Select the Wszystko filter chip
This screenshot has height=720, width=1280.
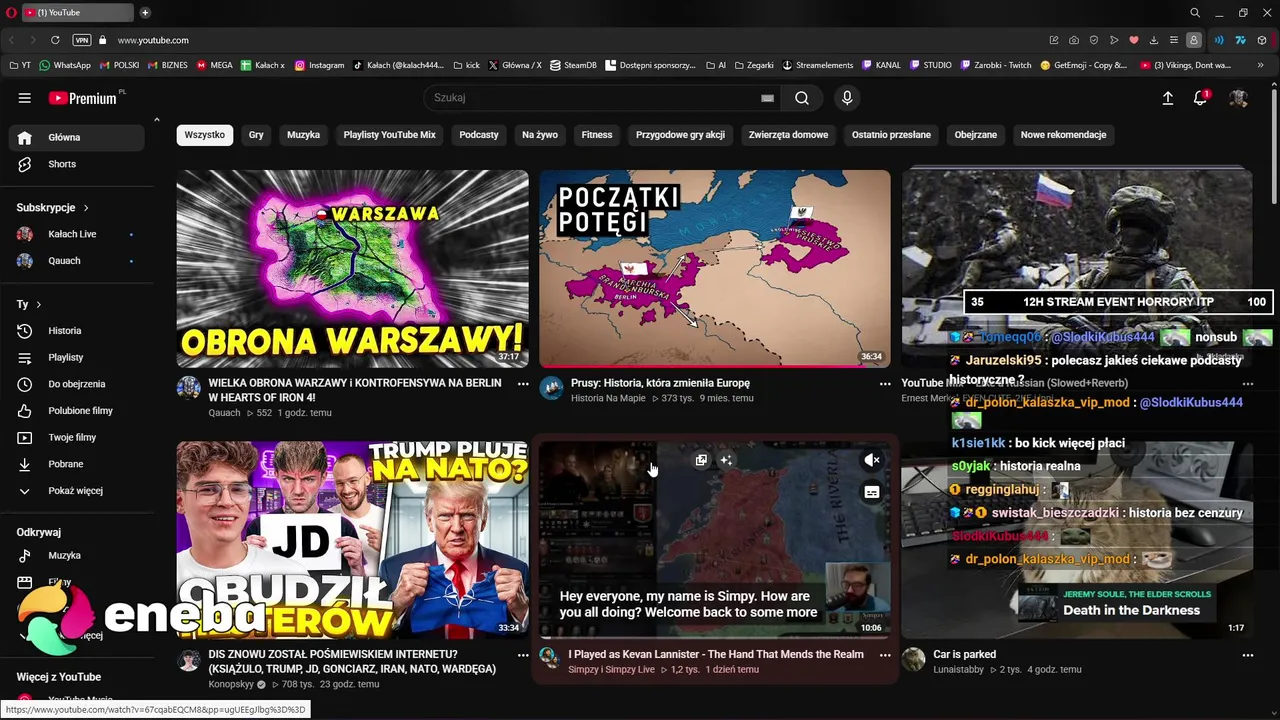[x=205, y=135]
